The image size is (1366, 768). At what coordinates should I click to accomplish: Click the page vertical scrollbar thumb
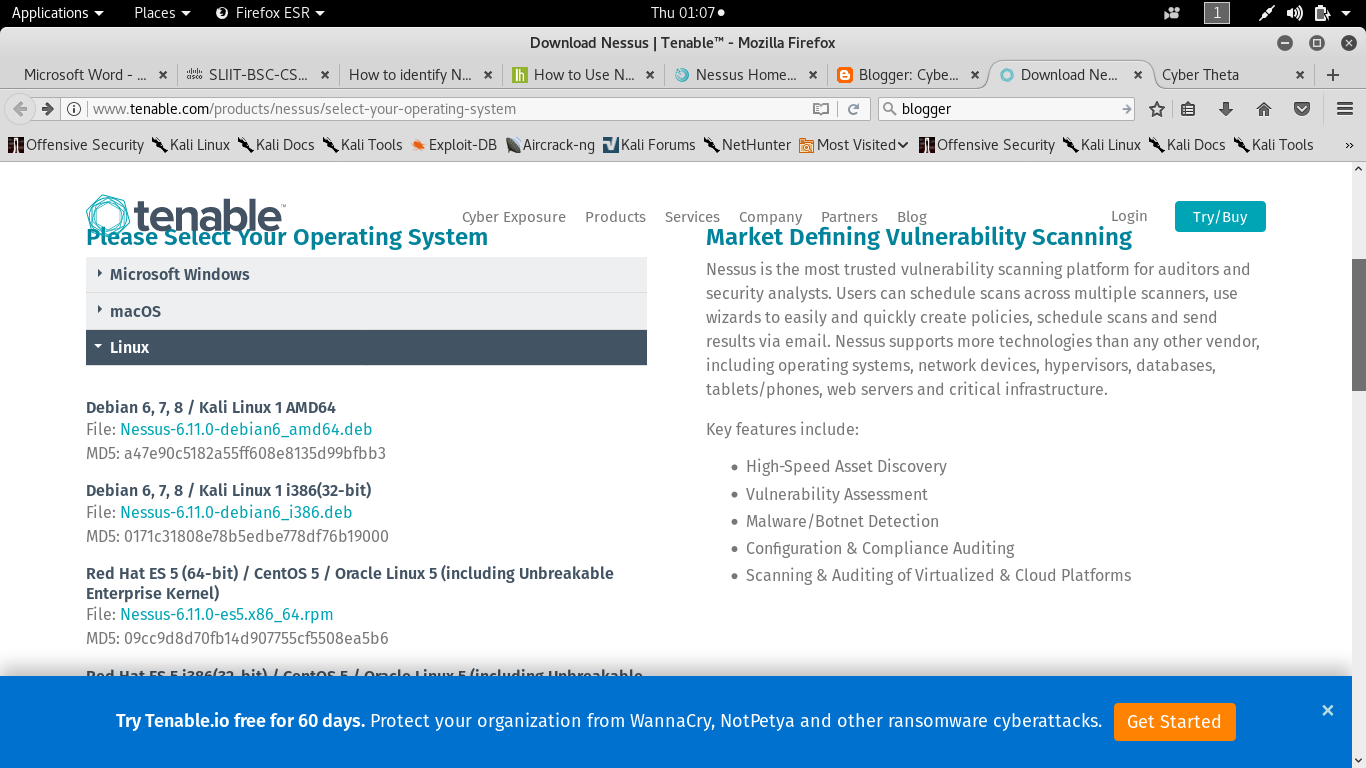[1359, 325]
